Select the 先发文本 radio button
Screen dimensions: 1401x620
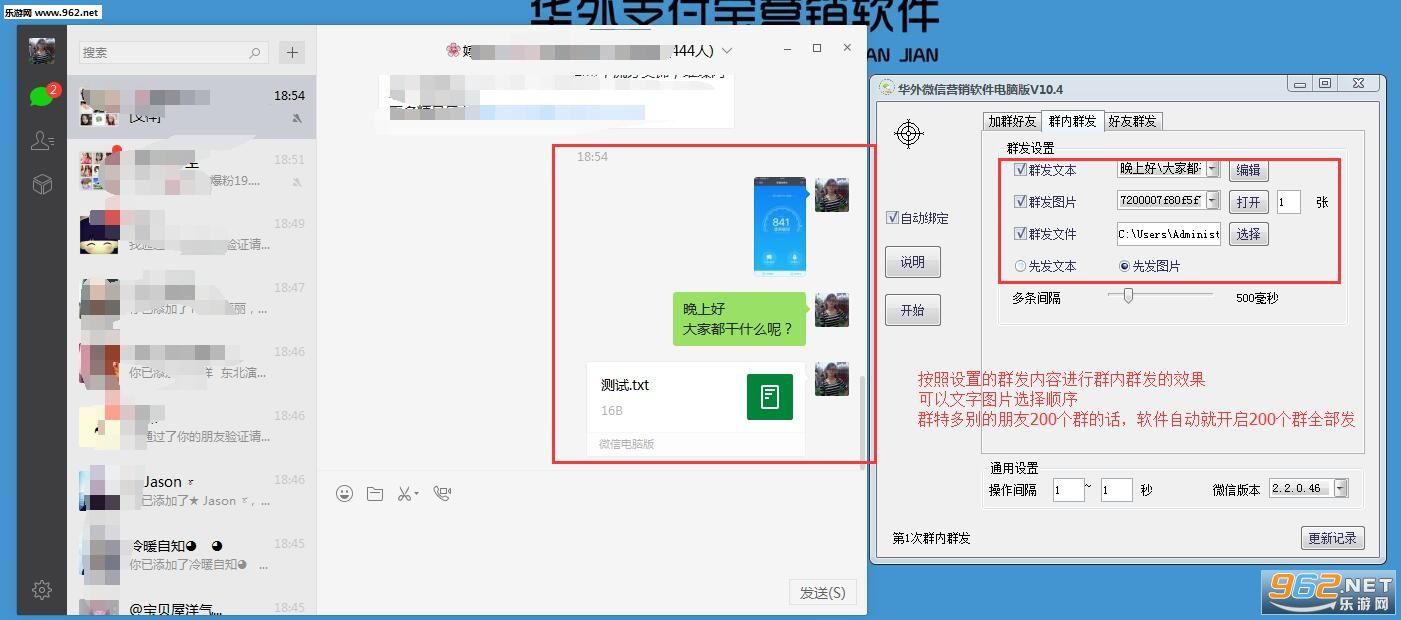click(x=1021, y=266)
